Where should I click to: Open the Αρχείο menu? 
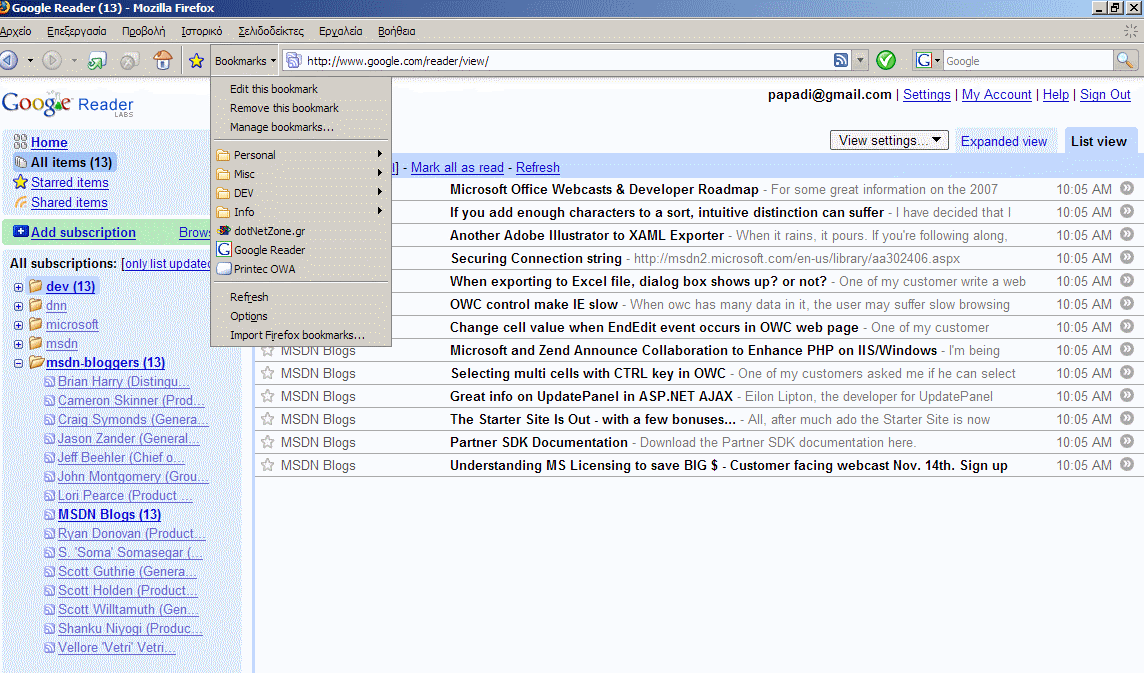point(16,31)
